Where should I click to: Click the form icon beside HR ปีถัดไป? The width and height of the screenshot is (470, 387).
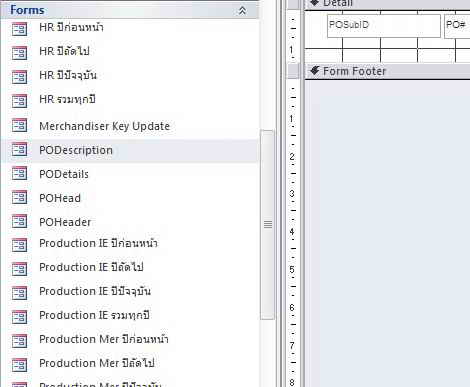pyautogui.click(x=19, y=53)
